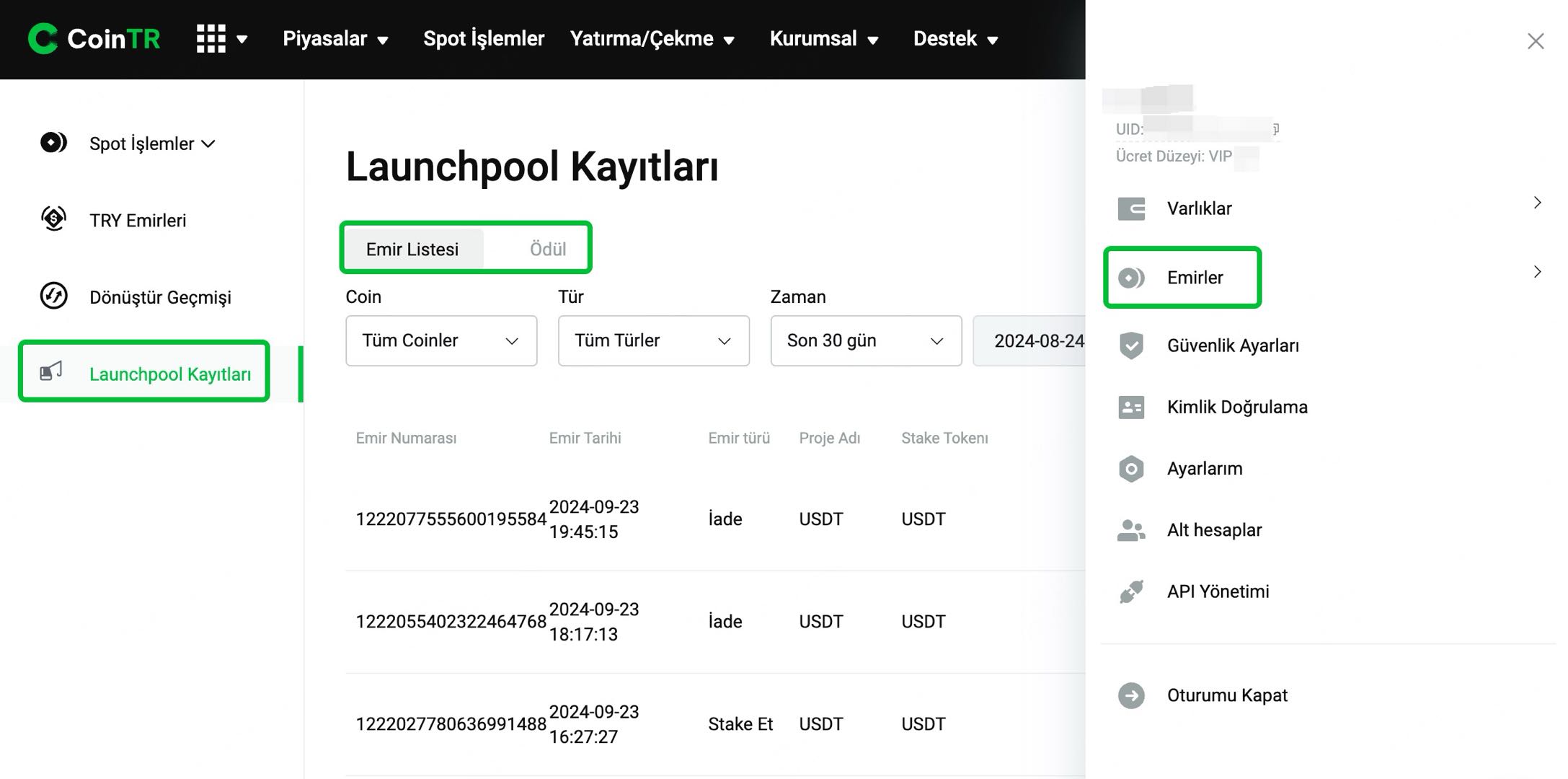Click the API Yönetimi plug icon

[1131, 591]
